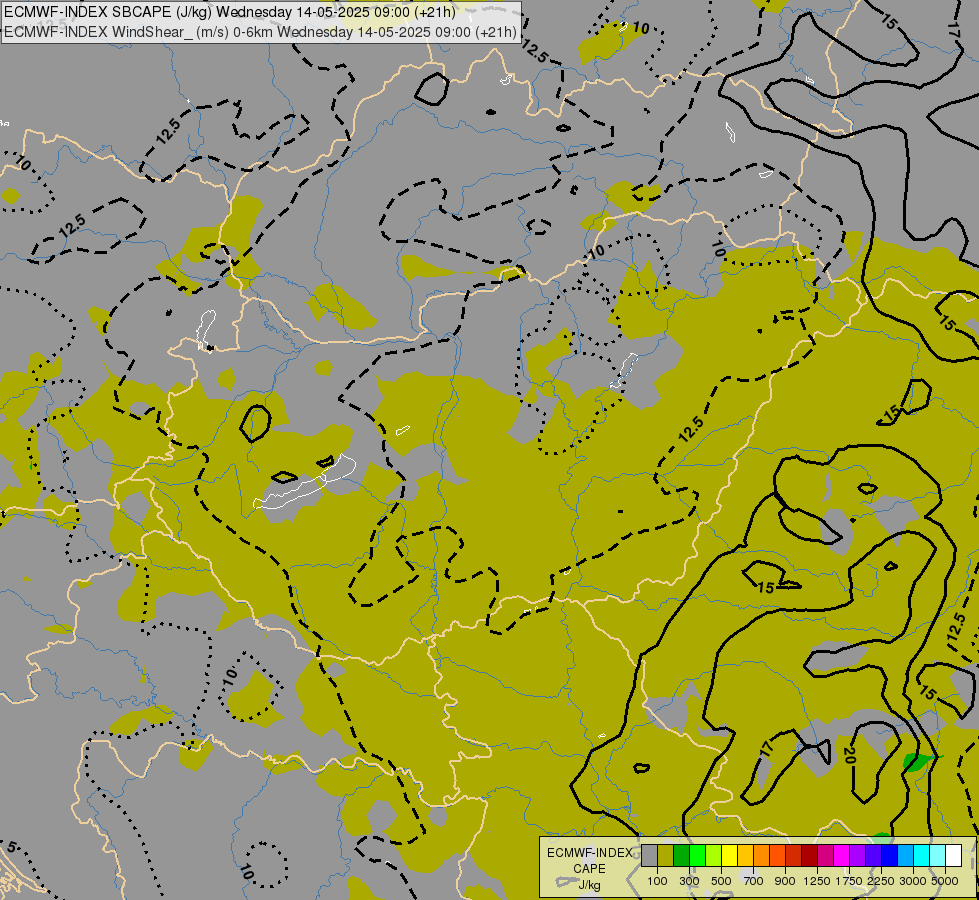979x900 pixels.
Task: Click the legend label 100
Action: [x=657, y=881]
